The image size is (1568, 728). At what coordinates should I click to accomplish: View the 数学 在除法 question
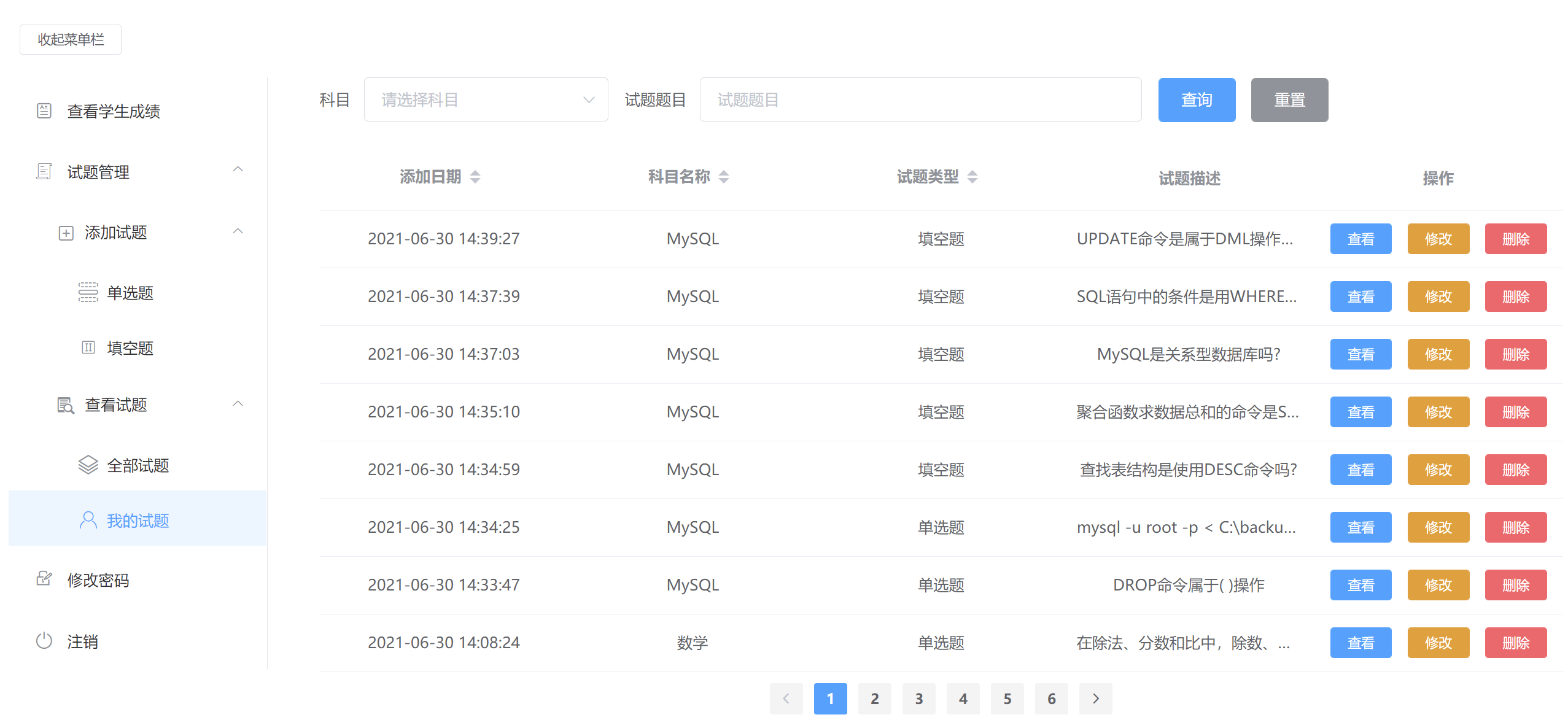pos(1361,643)
